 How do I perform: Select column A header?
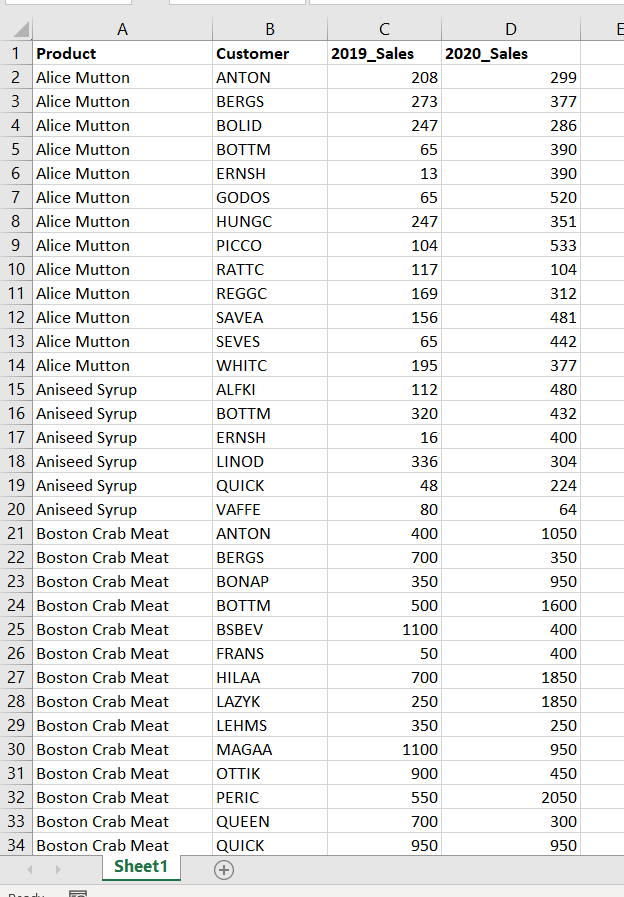(x=122, y=30)
